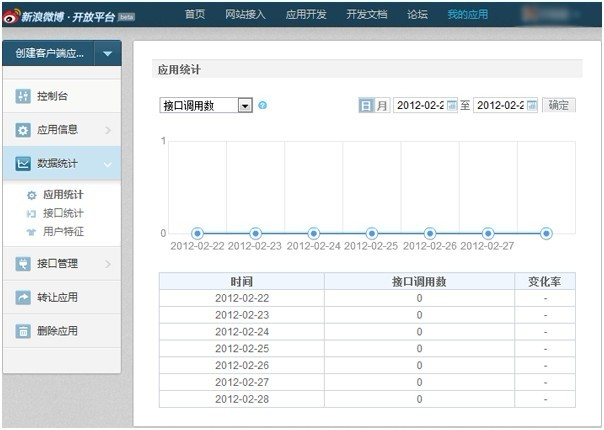The width and height of the screenshot is (604, 430).
Task: Click the 控制台 console icon in sidebar
Action: pos(23,97)
